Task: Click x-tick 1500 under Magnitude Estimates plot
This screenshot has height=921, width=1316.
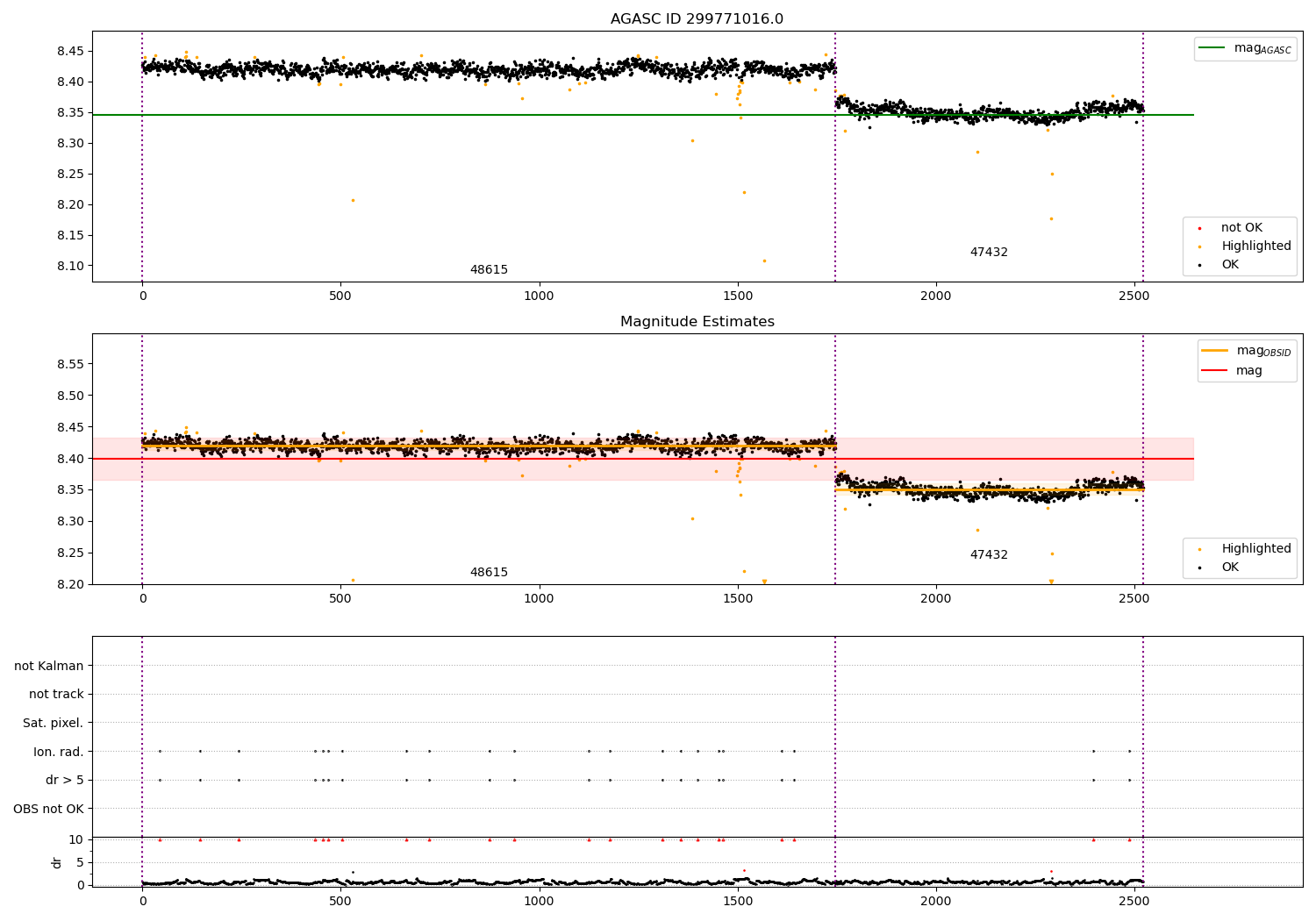Action: coord(738,599)
